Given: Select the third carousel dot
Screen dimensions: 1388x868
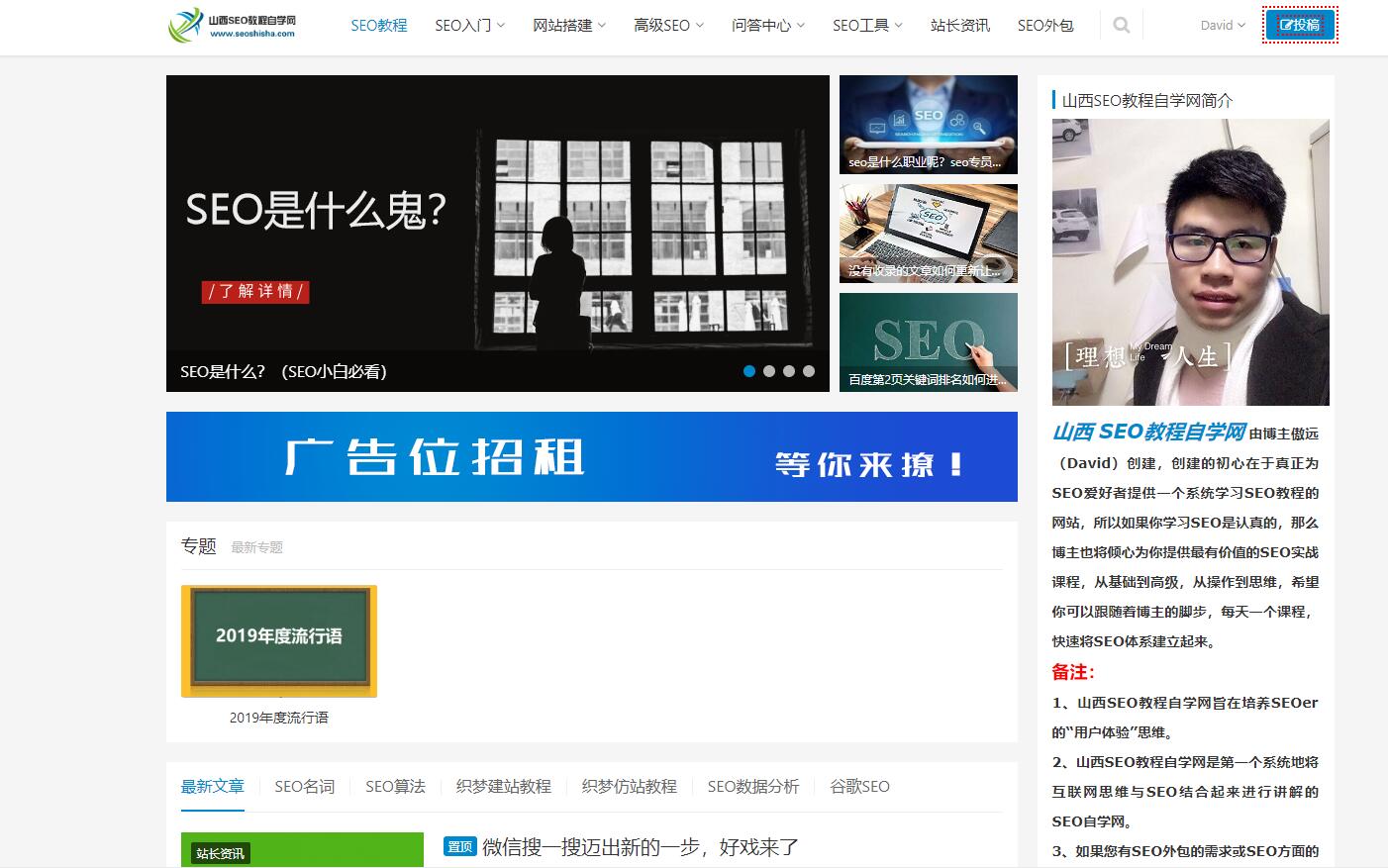Looking at the screenshot, I should [x=789, y=371].
